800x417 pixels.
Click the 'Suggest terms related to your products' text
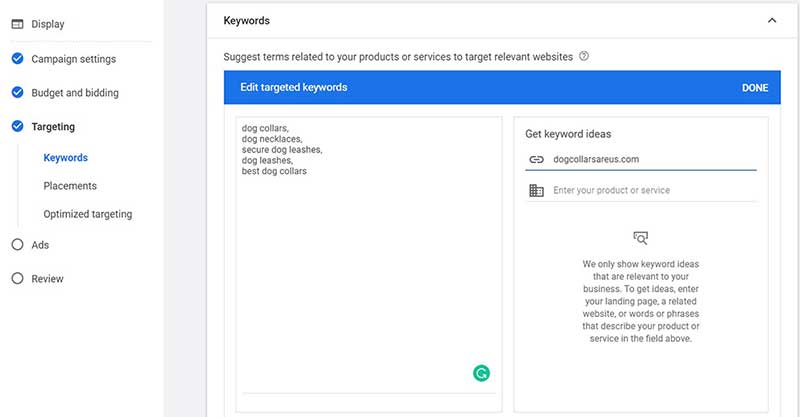398,57
